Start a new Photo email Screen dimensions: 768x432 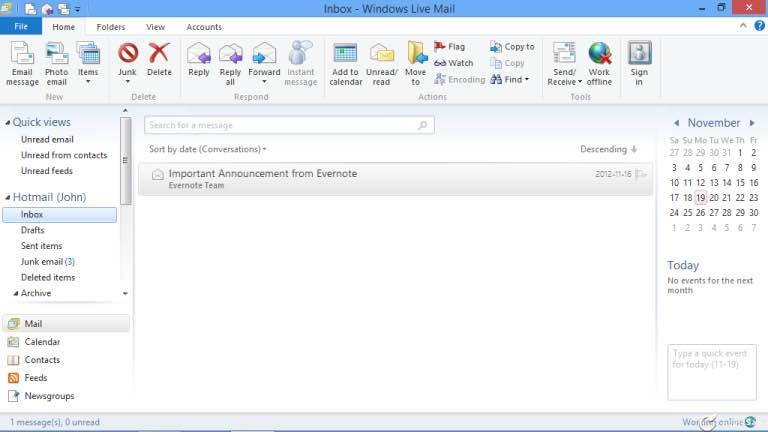coord(56,64)
